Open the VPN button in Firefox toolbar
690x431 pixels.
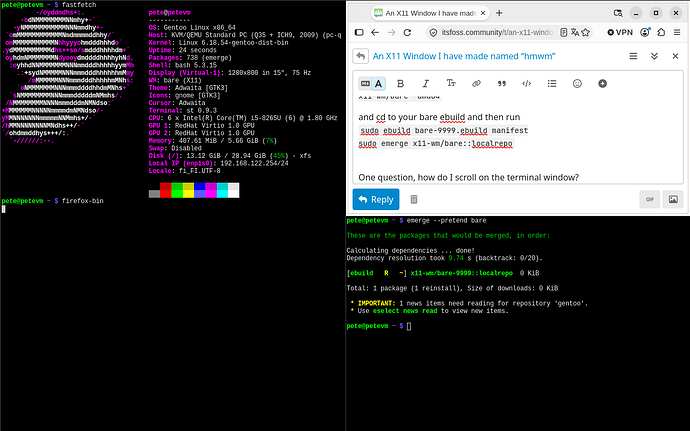pyautogui.click(x=620, y=32)
